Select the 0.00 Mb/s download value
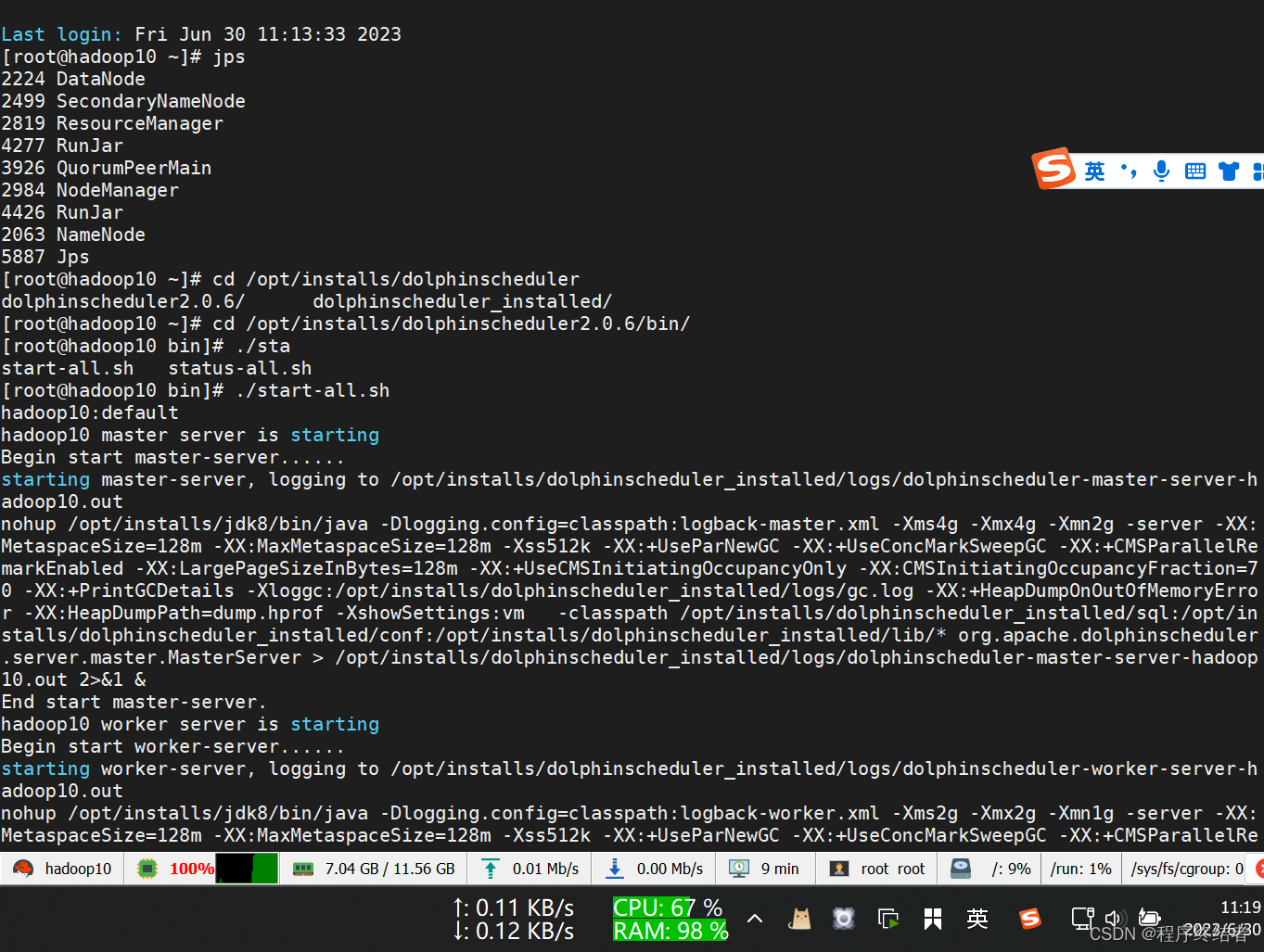 [670, 869]
